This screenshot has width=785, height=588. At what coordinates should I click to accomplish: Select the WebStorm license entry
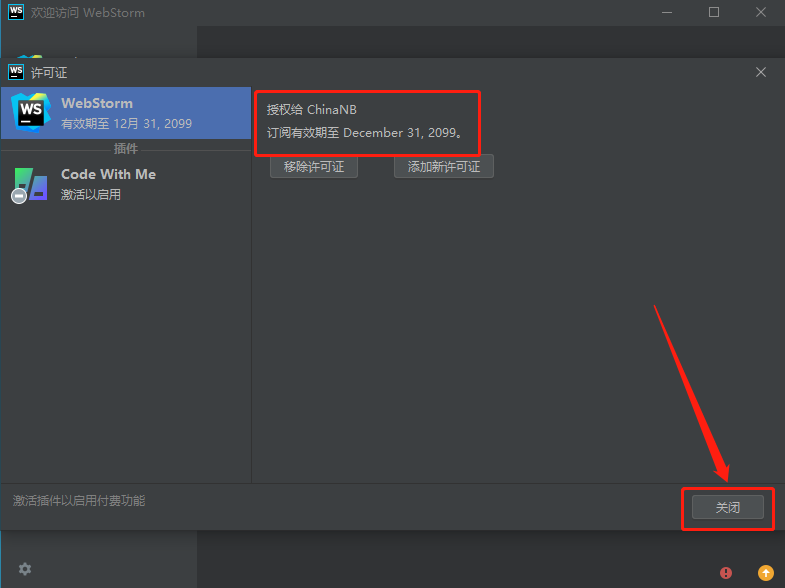[x=126, y=113]
